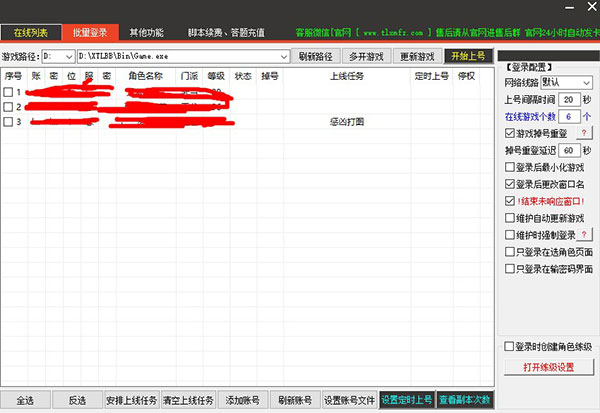The width and height of the screenshot is (600, 413).
Task: Click the 上号间隔时间 field with 20
Action: click(569, 100)
